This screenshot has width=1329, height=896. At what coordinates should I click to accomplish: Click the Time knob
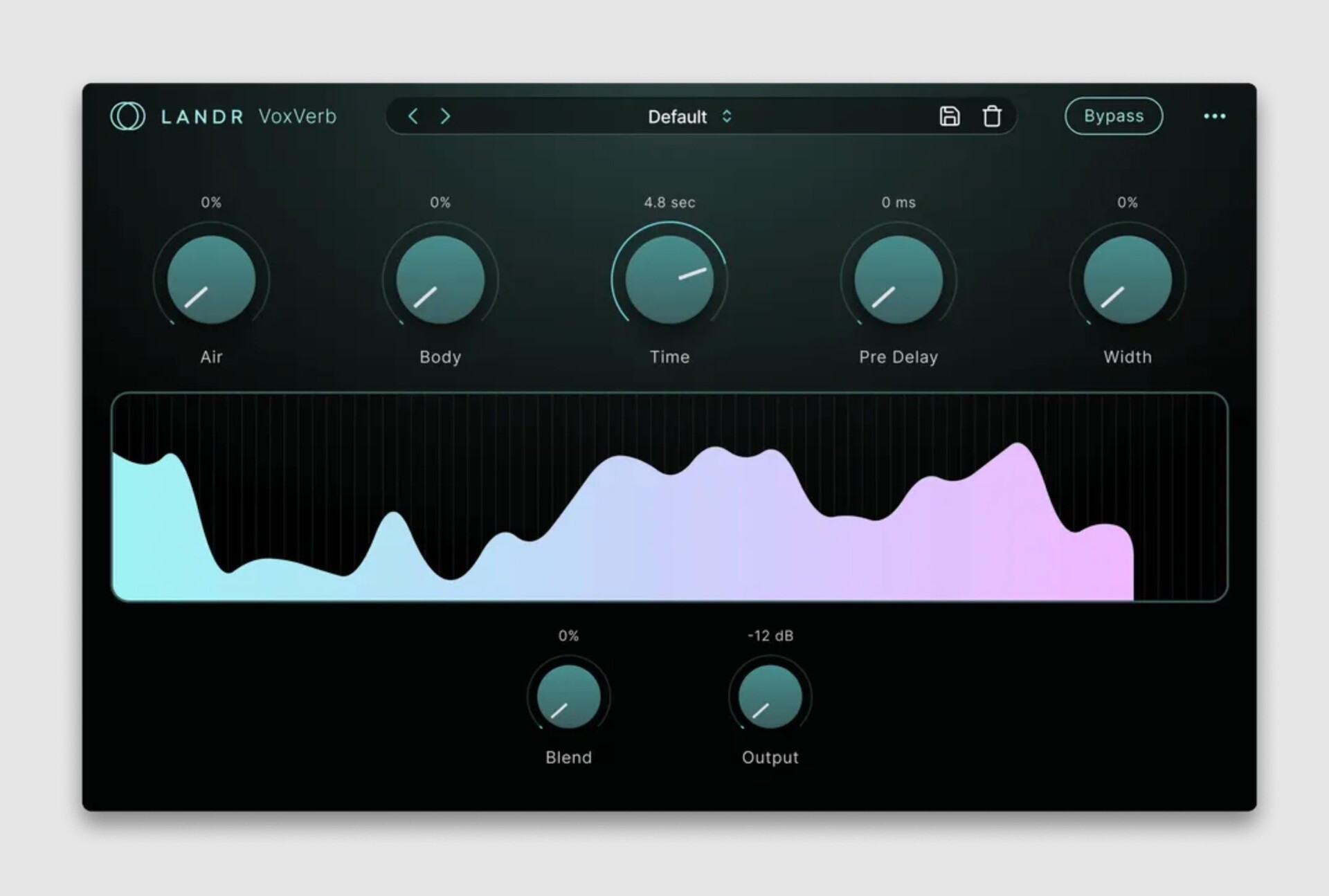coord(669,280)
